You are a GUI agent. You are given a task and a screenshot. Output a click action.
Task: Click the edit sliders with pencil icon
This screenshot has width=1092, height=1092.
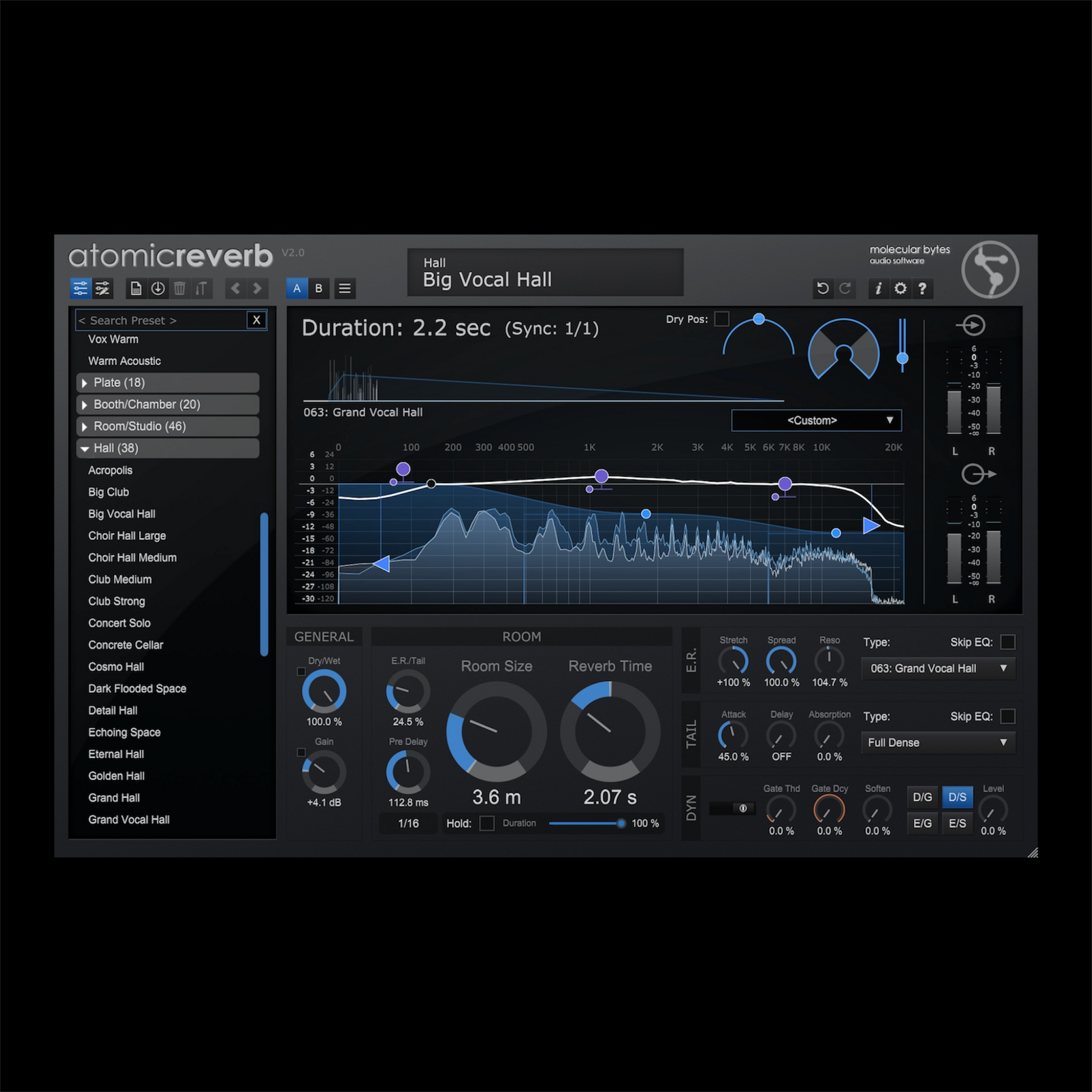[x=102, y=289]
